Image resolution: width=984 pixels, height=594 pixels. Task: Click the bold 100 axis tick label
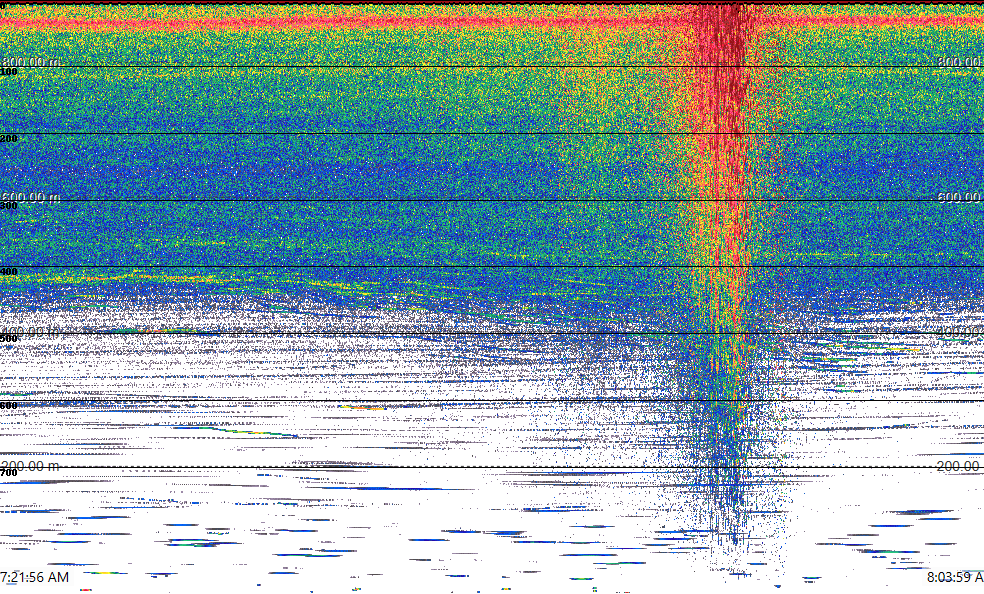(9, 72)
